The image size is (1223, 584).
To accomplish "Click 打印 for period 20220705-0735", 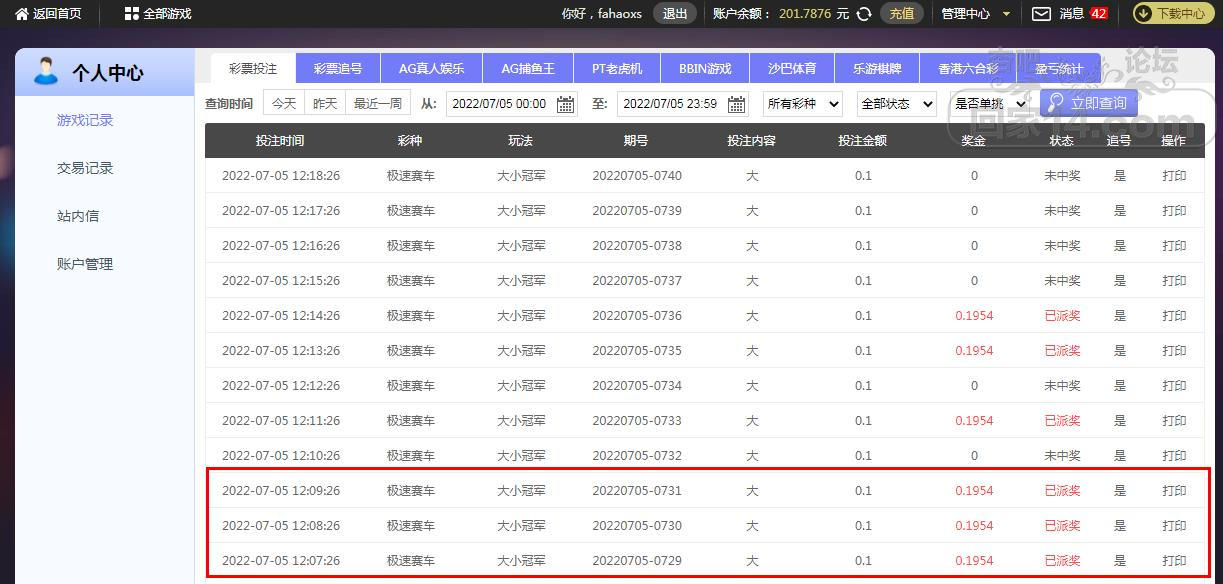I will pyautogui.click(x=1174, y=351).
